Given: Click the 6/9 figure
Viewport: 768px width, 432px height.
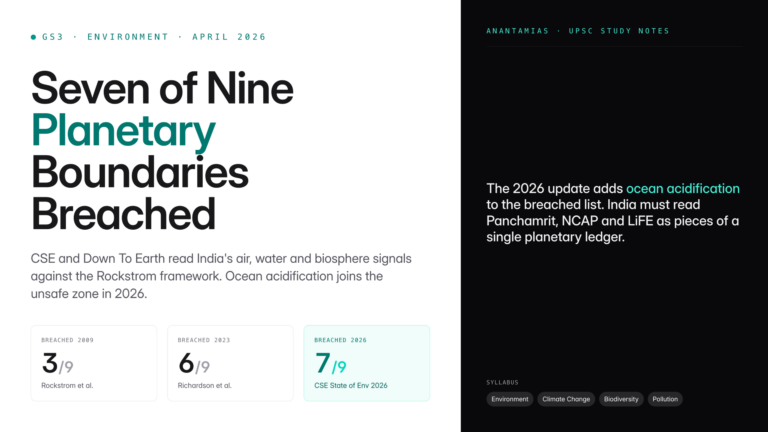Looking at the screenshot, I should pyautogui.click(x=194, y=365).
